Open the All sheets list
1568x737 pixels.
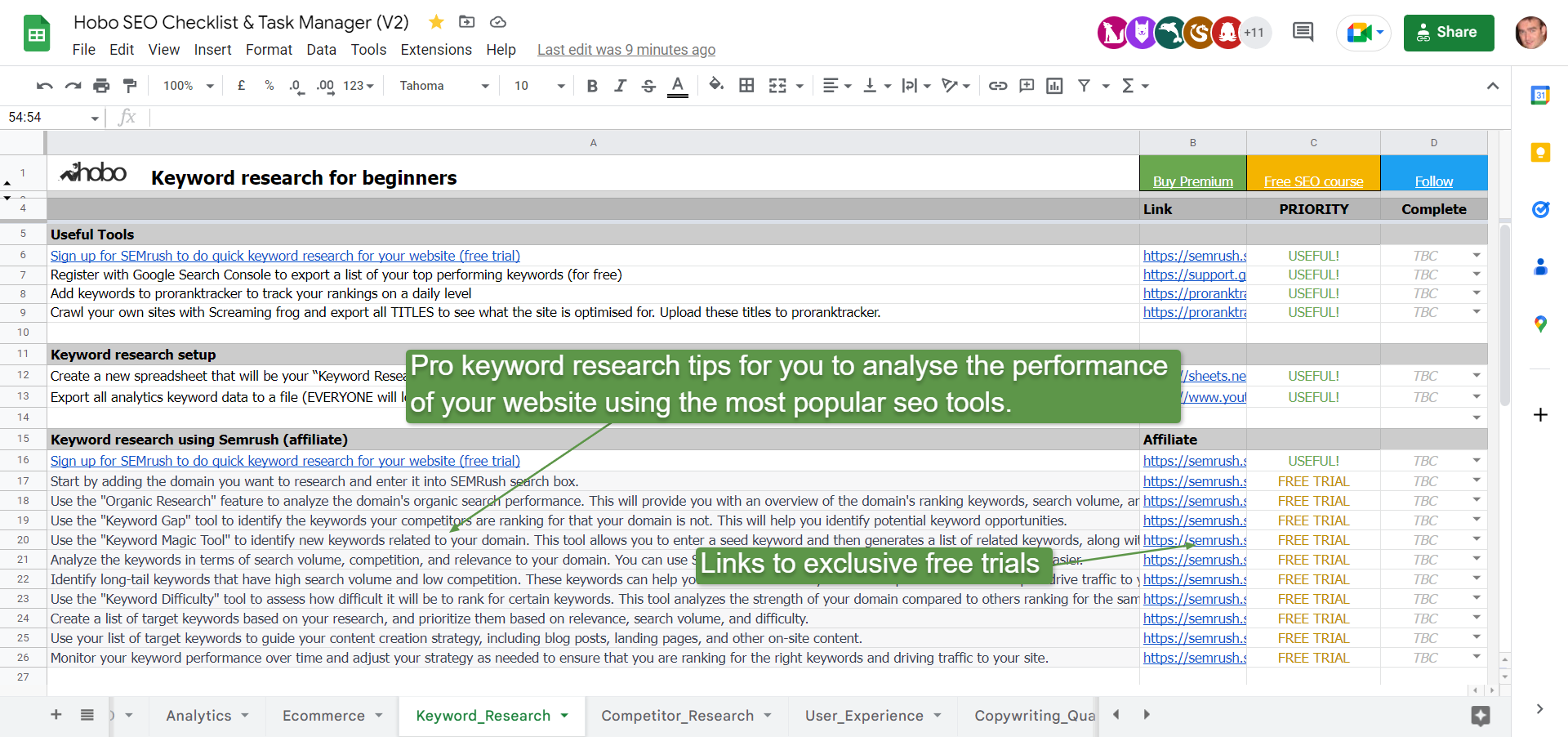[87, 715]
